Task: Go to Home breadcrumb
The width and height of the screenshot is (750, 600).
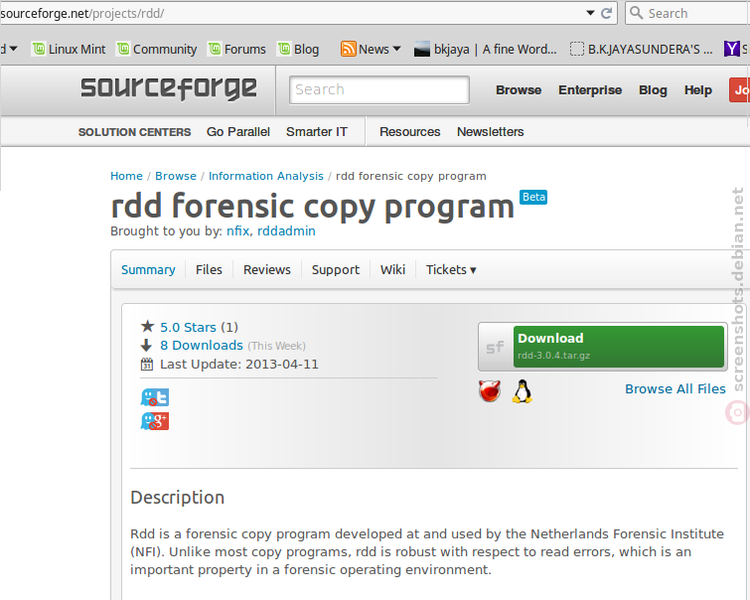Action: click(x=126, y=176)
